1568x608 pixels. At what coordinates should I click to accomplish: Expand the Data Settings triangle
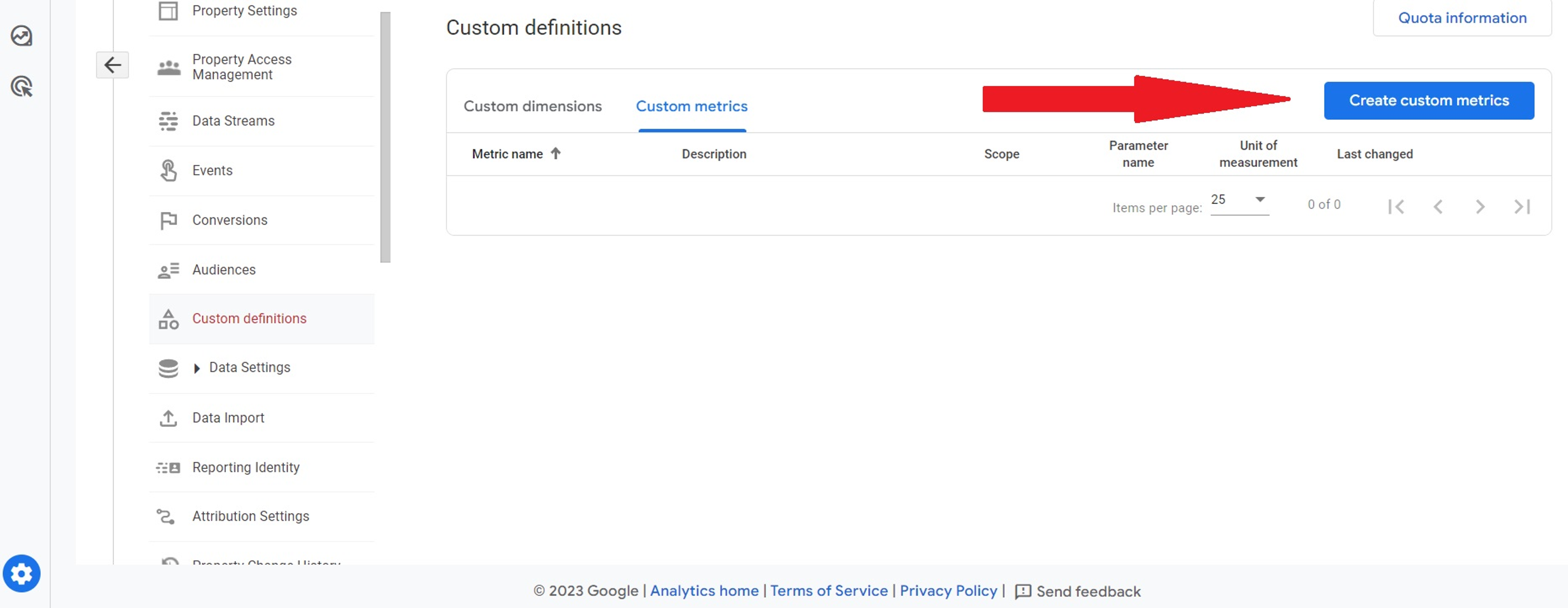[x=196, y=368]
